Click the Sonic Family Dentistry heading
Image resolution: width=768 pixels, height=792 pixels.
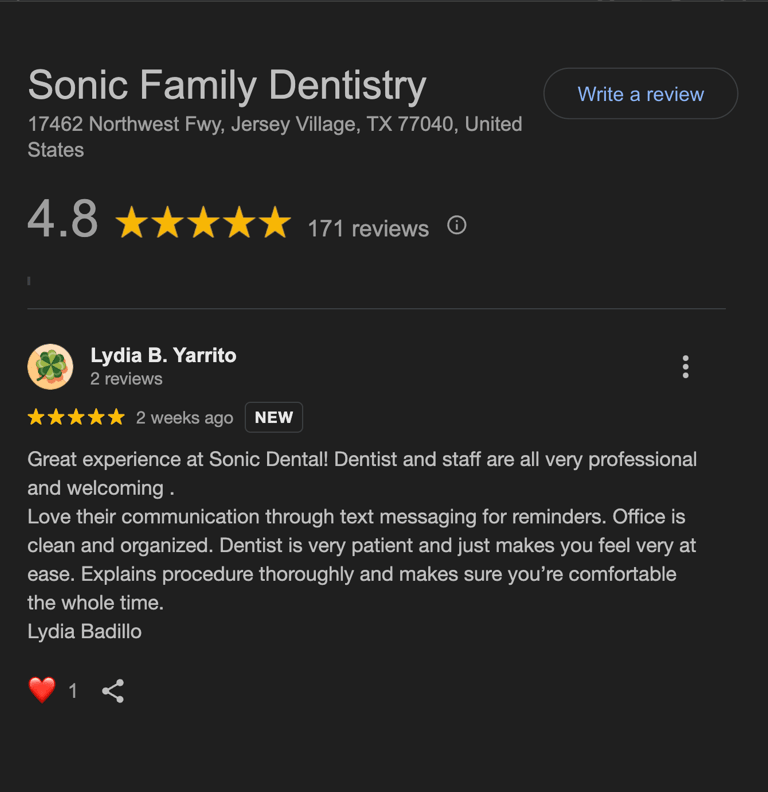(227, 86)
